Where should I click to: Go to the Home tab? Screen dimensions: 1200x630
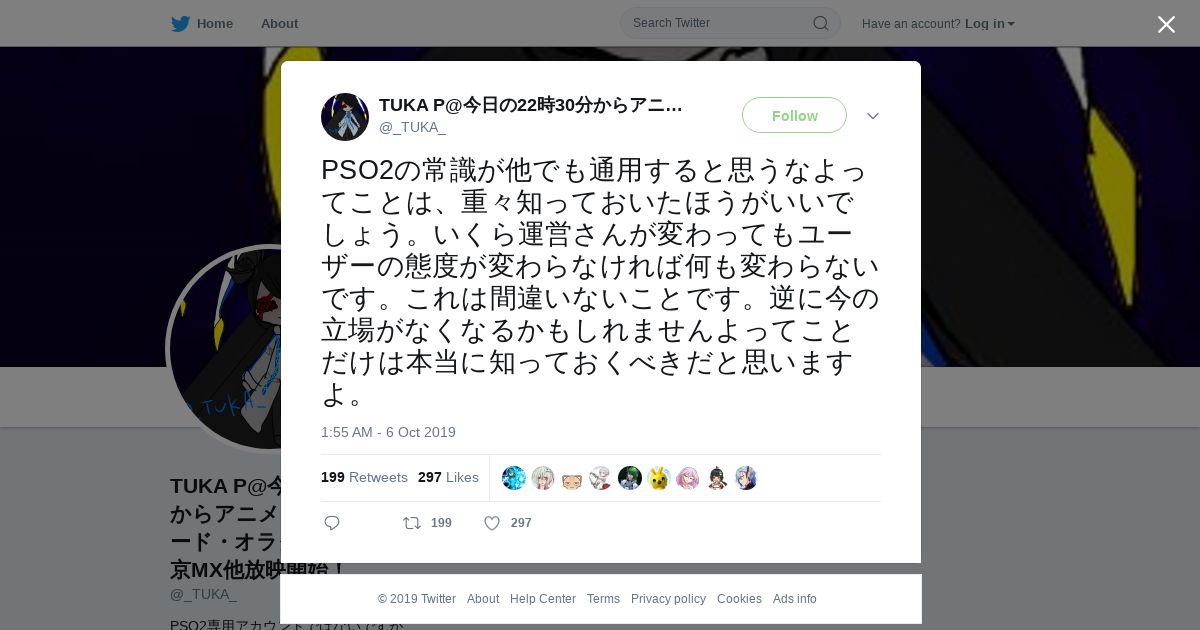click(202, 23)
